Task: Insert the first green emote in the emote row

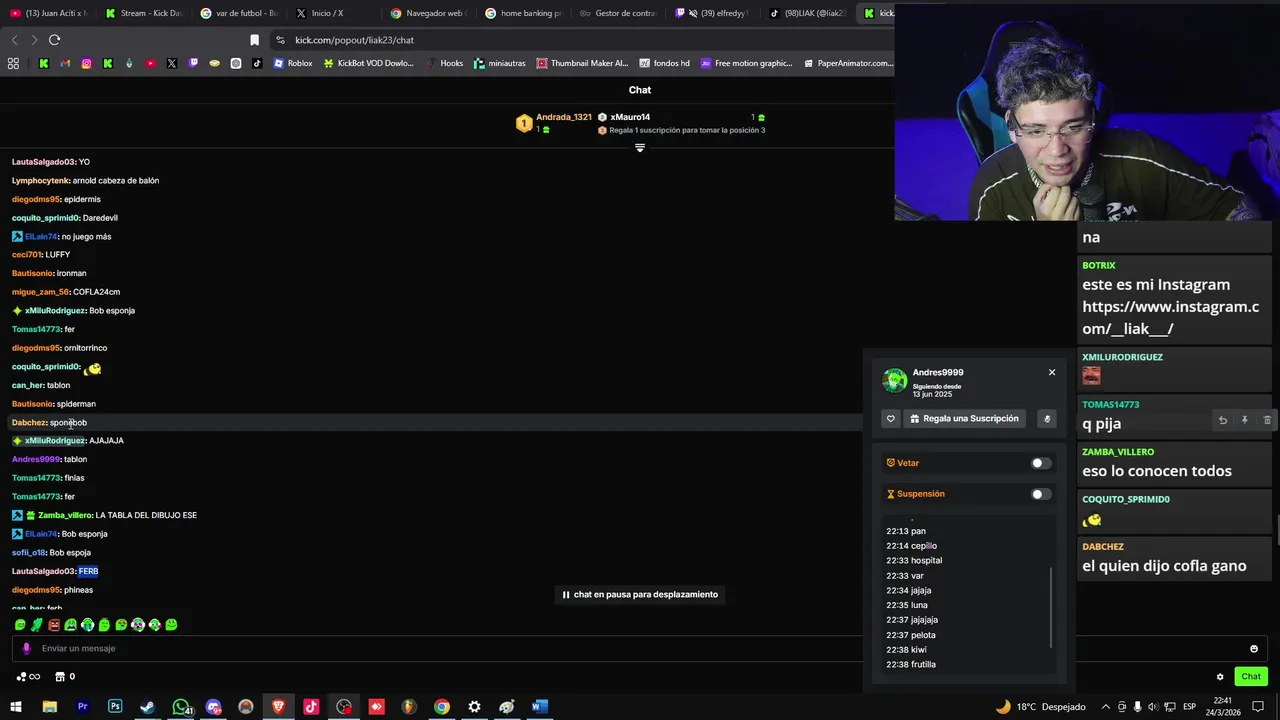Action: [20, 625]
